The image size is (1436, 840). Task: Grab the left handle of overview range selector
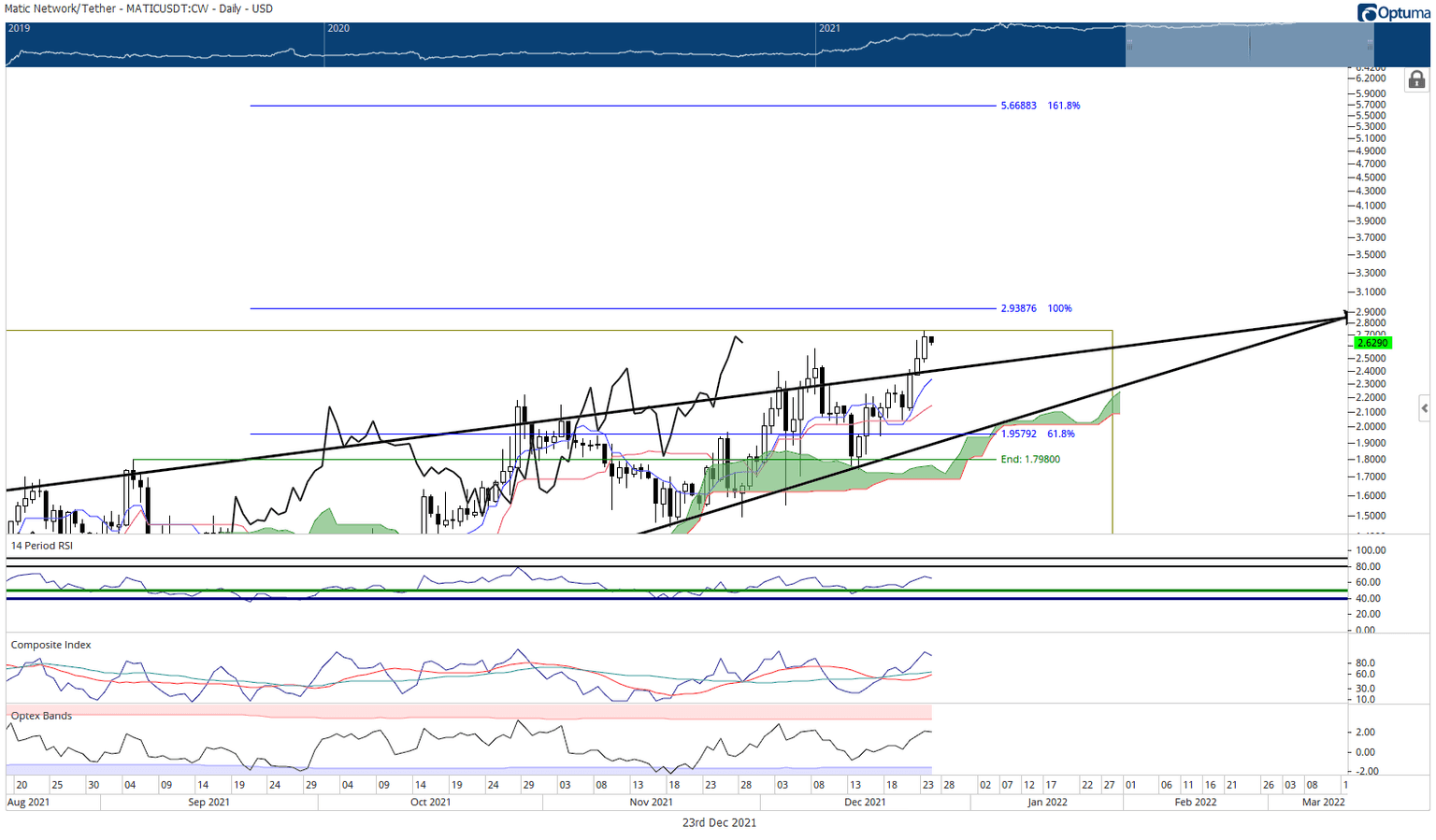point(1128,43)
